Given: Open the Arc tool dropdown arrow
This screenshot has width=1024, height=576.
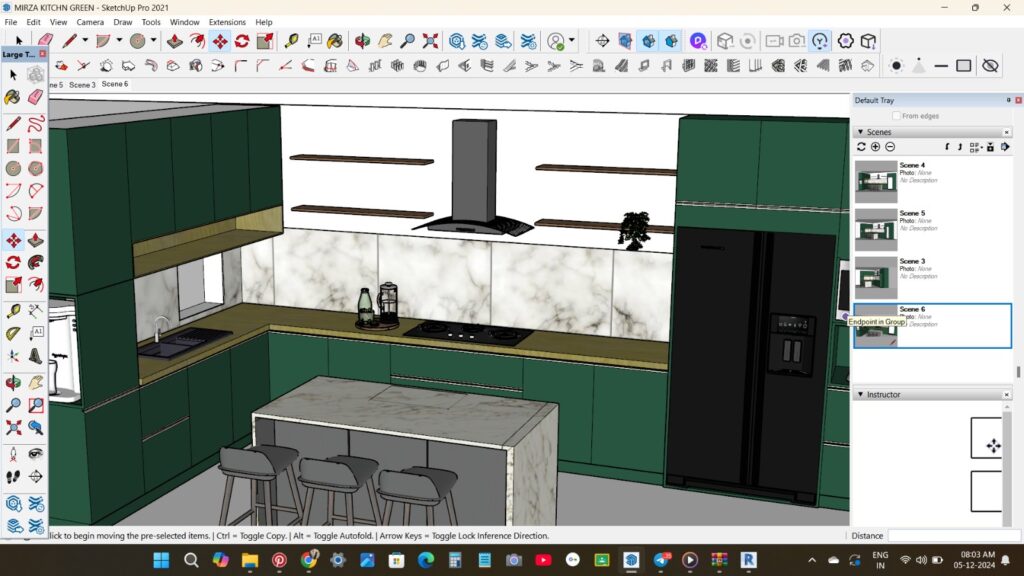Looking at the screenshot, I should point(119,40).
